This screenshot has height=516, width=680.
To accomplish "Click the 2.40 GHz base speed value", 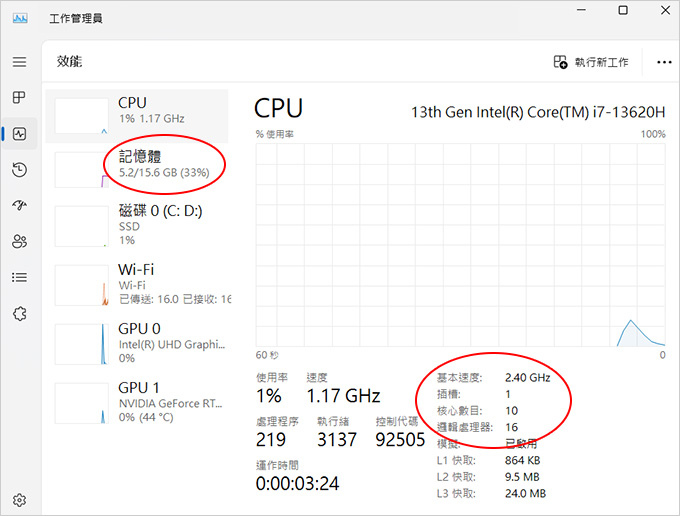I will click(x=527, y=378).
